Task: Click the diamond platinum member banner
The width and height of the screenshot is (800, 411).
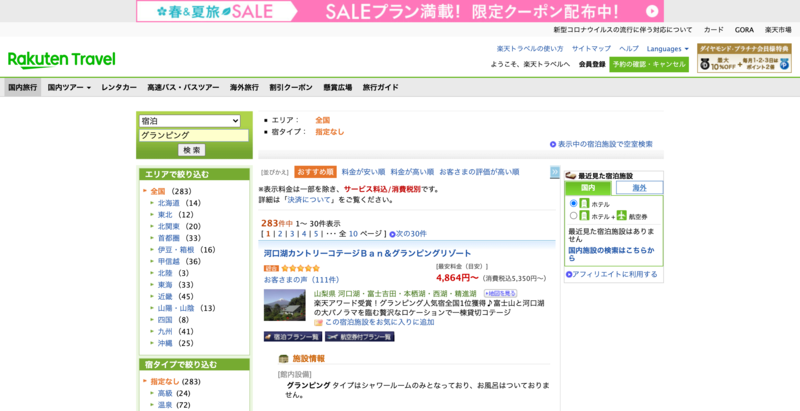Action: pyautogui.click(x=744, y=58)
